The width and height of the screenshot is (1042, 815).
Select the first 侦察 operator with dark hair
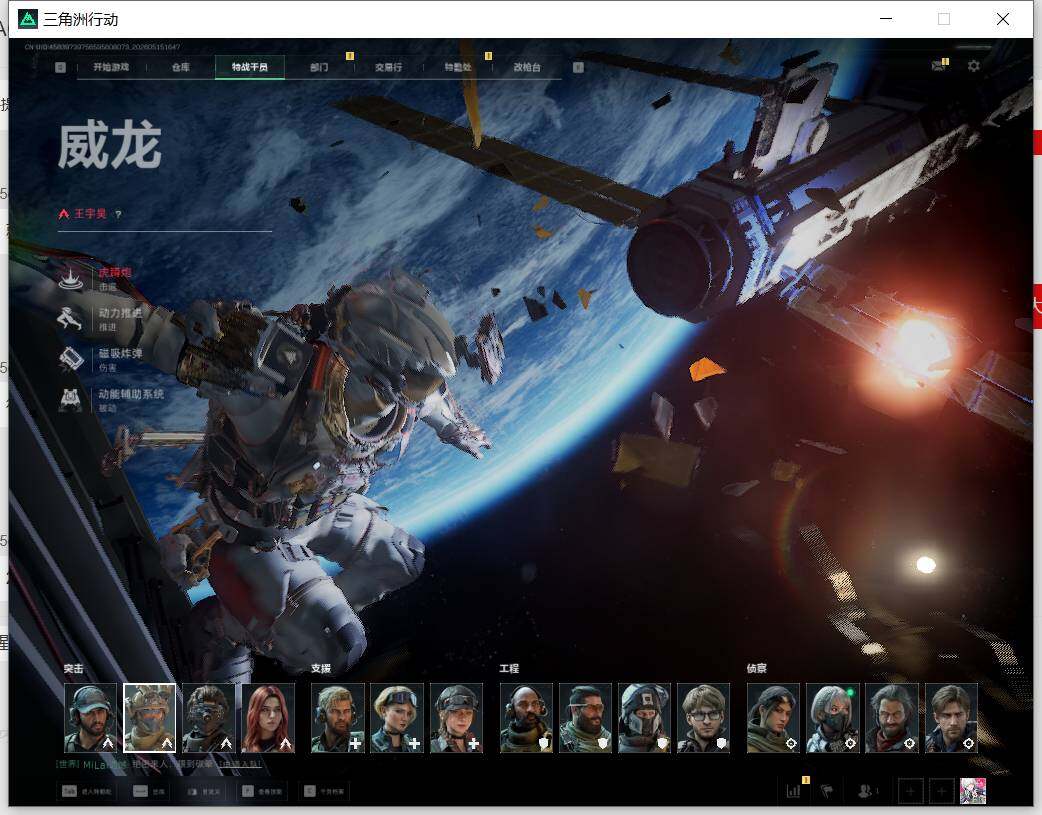point(774,718)
